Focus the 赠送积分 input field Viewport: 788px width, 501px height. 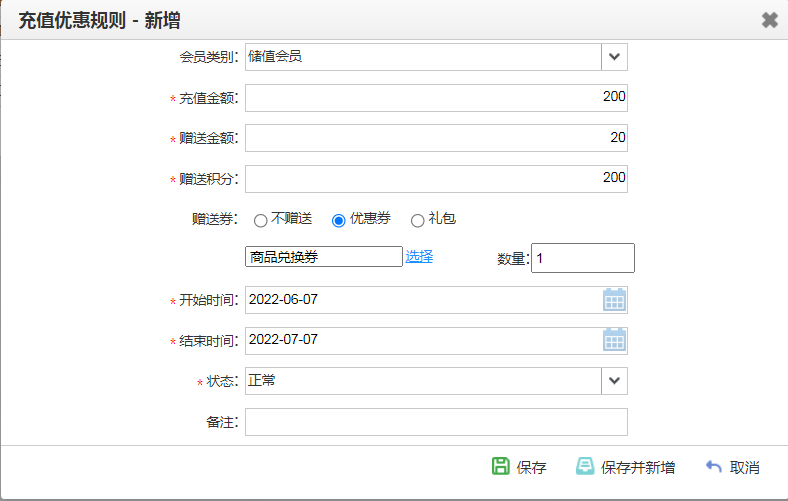click(x=436, y=178)
